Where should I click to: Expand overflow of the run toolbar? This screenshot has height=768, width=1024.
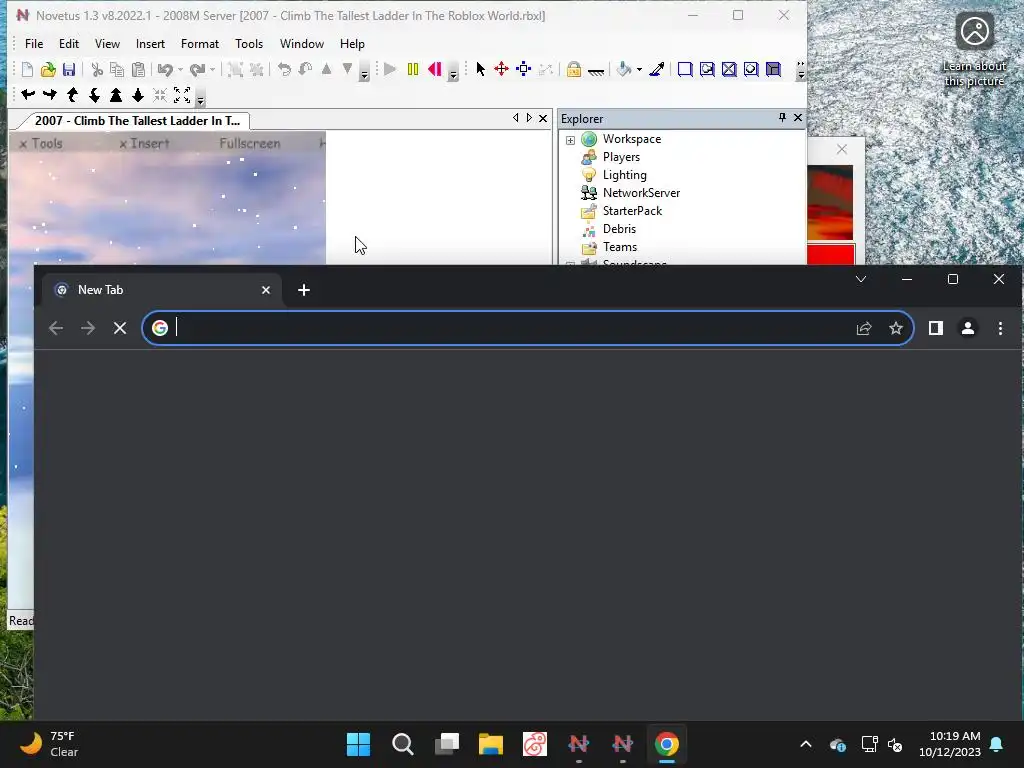453,73
